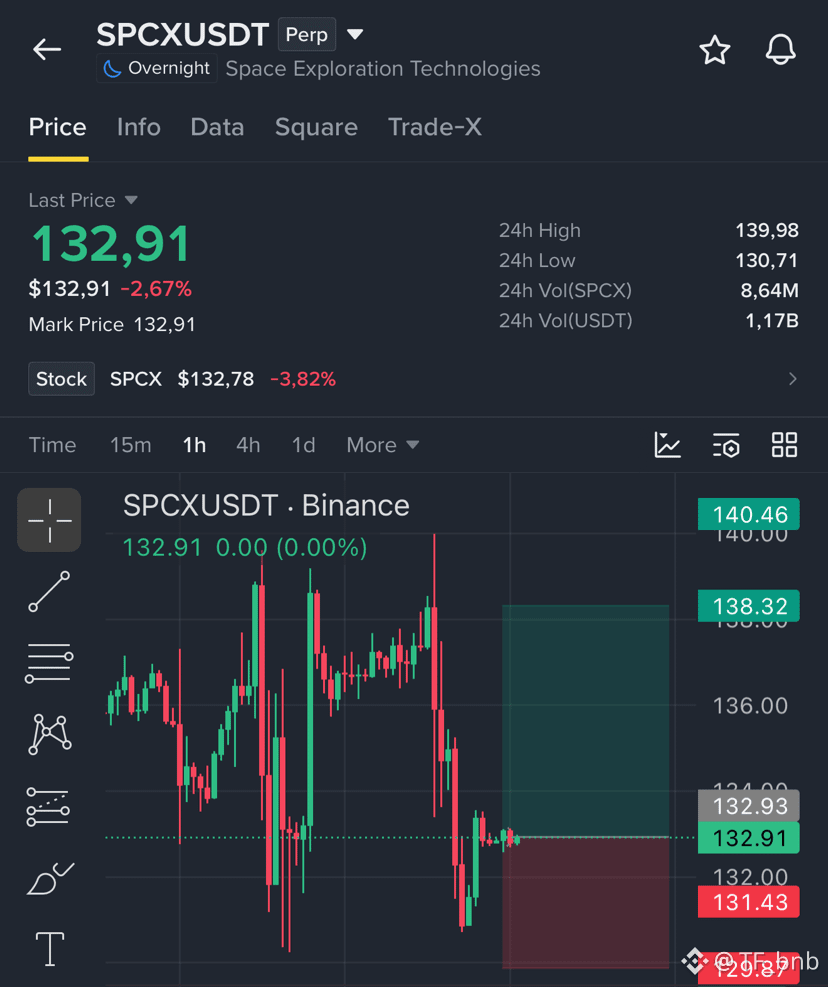
Task: Select the brush drawing tool
Action: tap(50, 878)
